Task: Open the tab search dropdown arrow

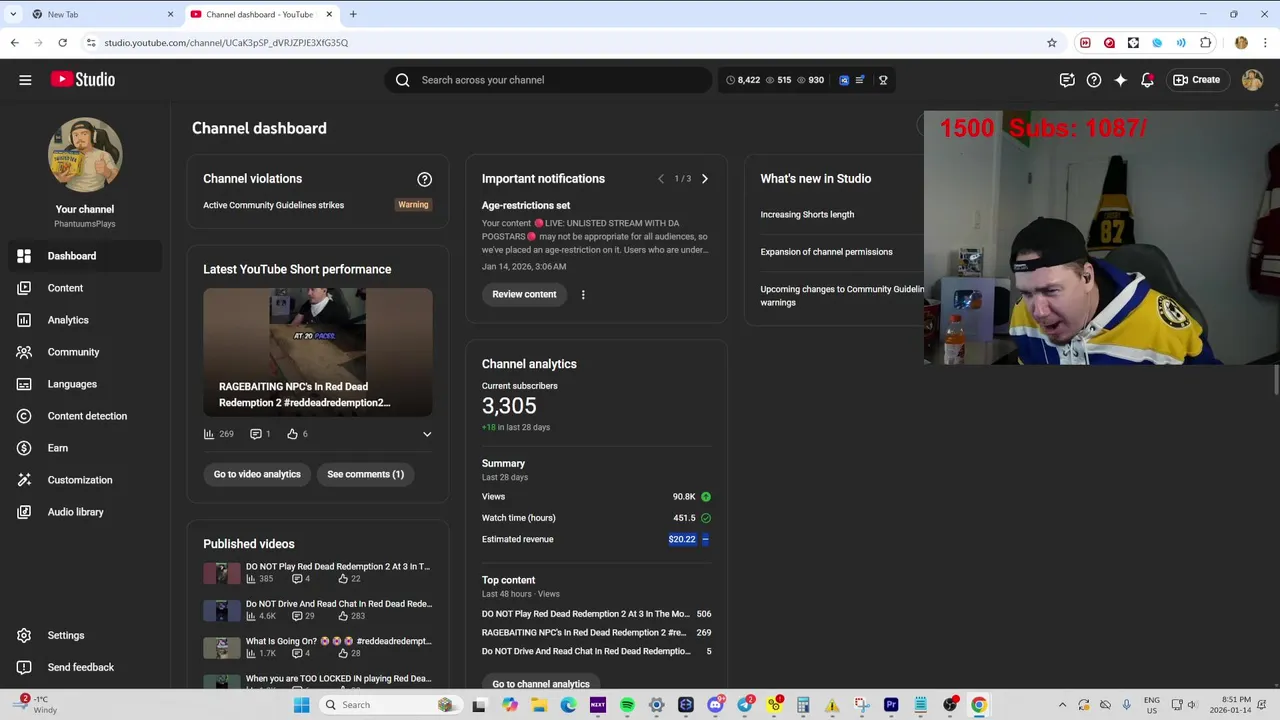Action: click(13, 14)
